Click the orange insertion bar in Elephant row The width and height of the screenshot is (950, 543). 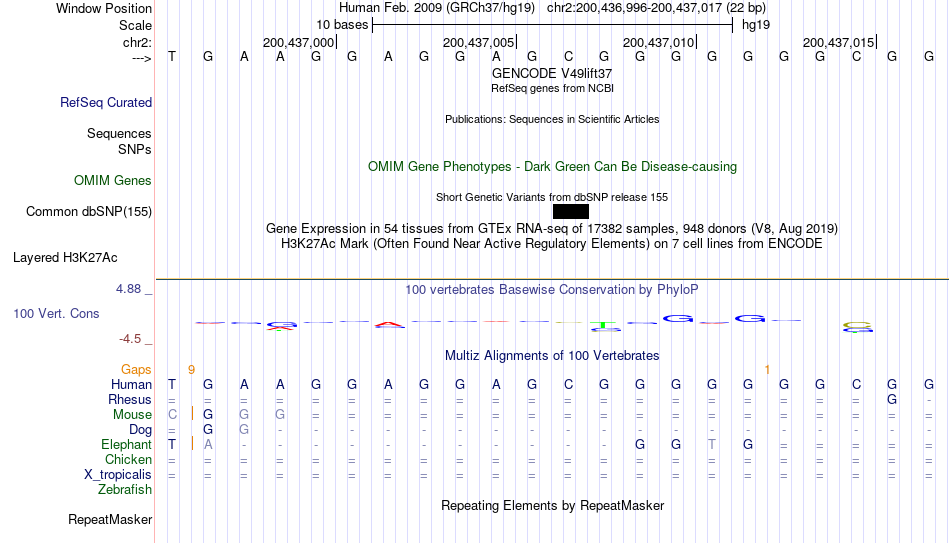coord(192,444)
